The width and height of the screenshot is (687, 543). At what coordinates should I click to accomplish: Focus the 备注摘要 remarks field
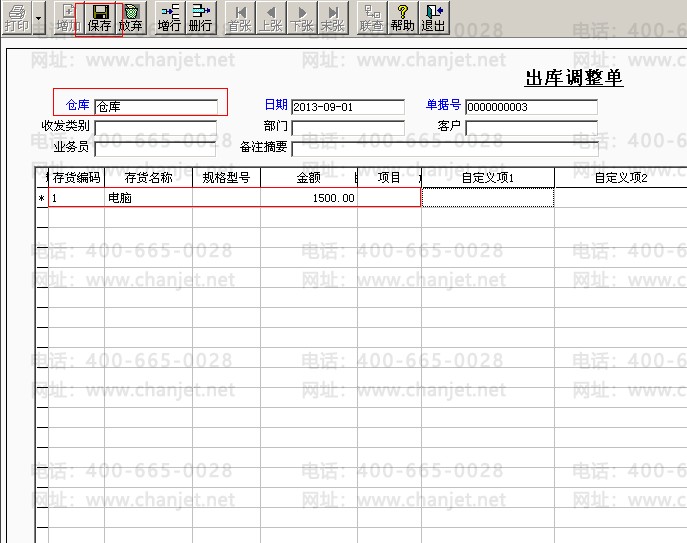click(x=445, y=148)
